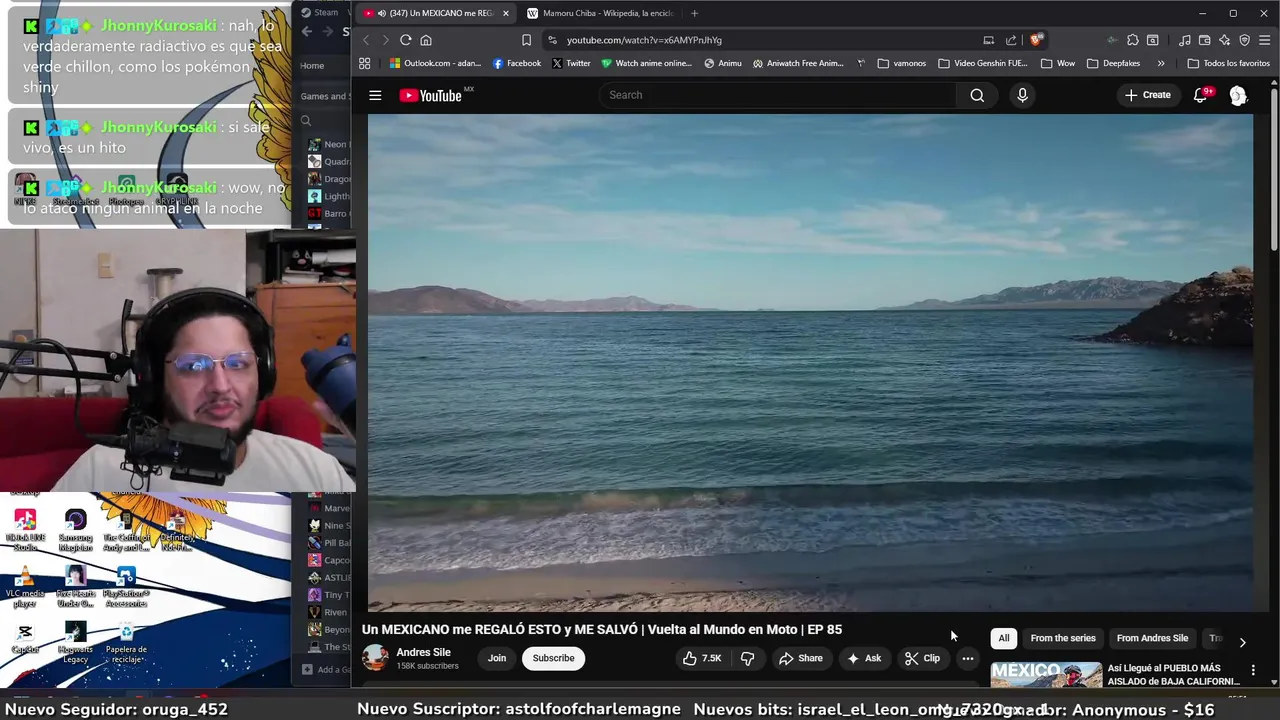The width and height of the screenshot is (1280, 720).
Task: Select From Andres Sile chip
Action: coord(1152,638)
